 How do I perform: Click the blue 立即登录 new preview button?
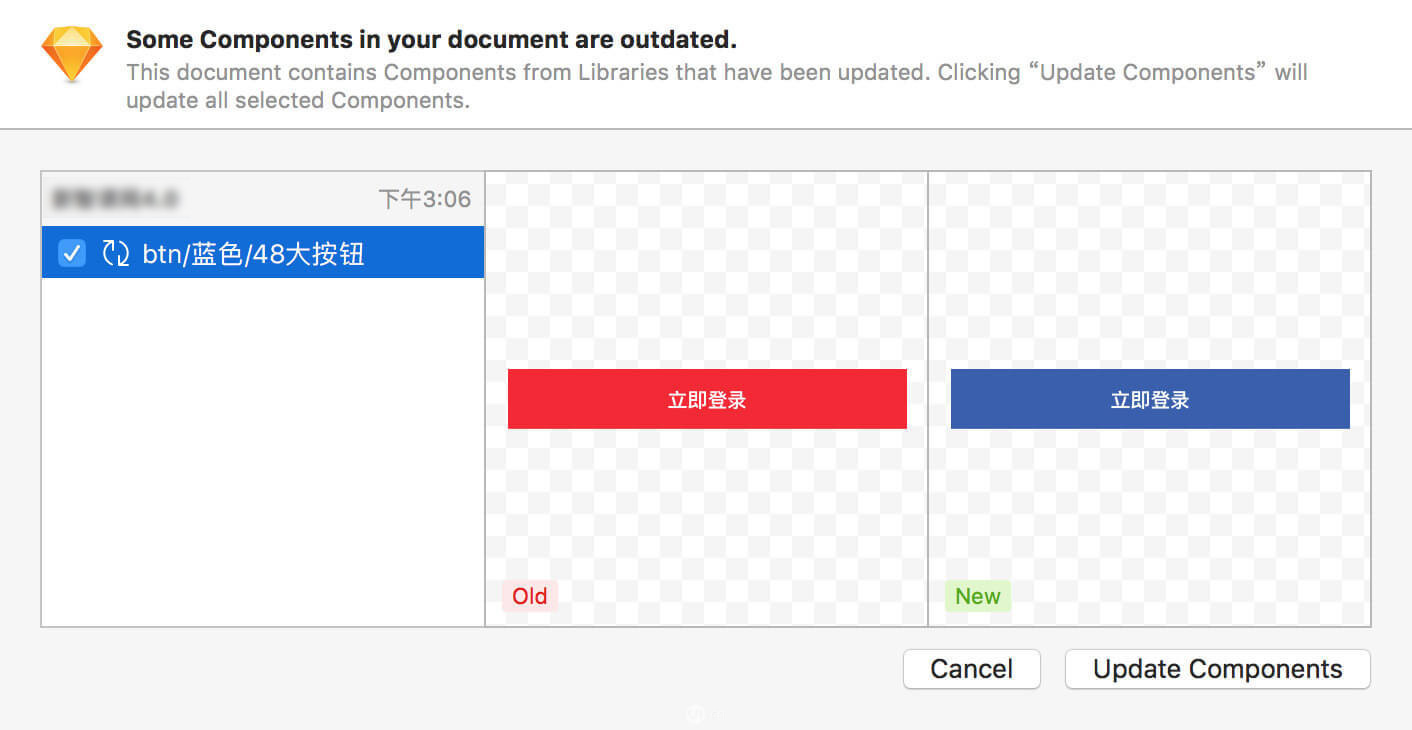1150,399
